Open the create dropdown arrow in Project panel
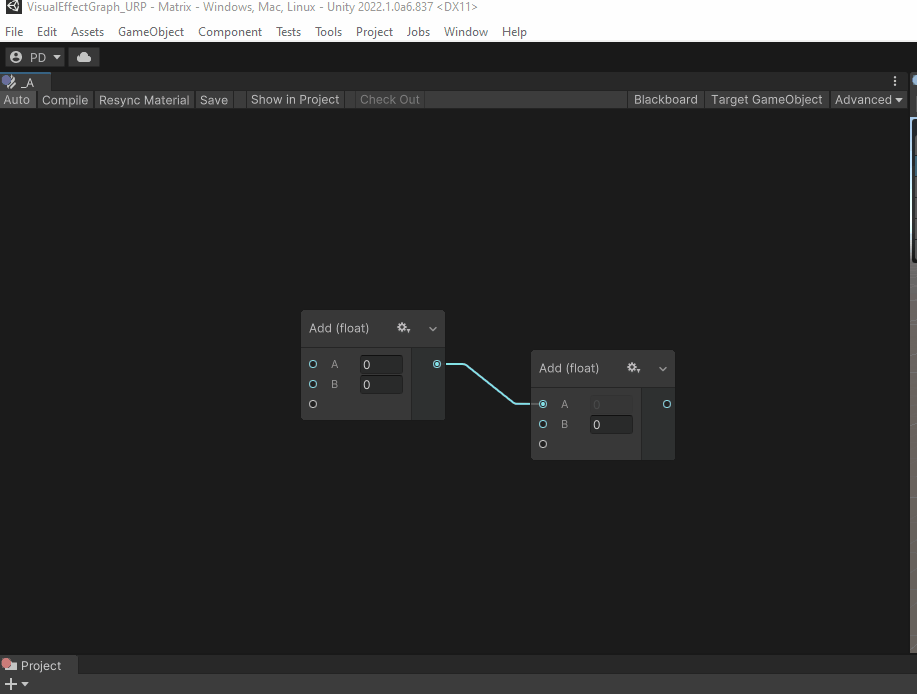Image resolution: width=917 pixels, height=694 pixels. [x=25, y=684]
